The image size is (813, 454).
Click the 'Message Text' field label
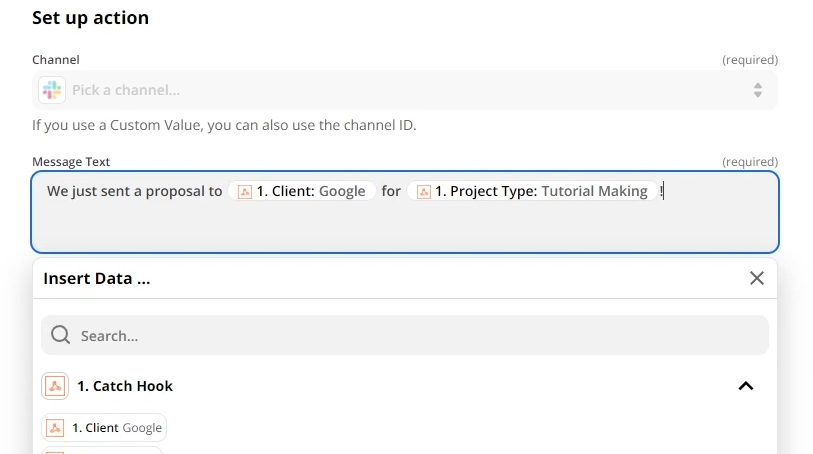tap(71, 161)
